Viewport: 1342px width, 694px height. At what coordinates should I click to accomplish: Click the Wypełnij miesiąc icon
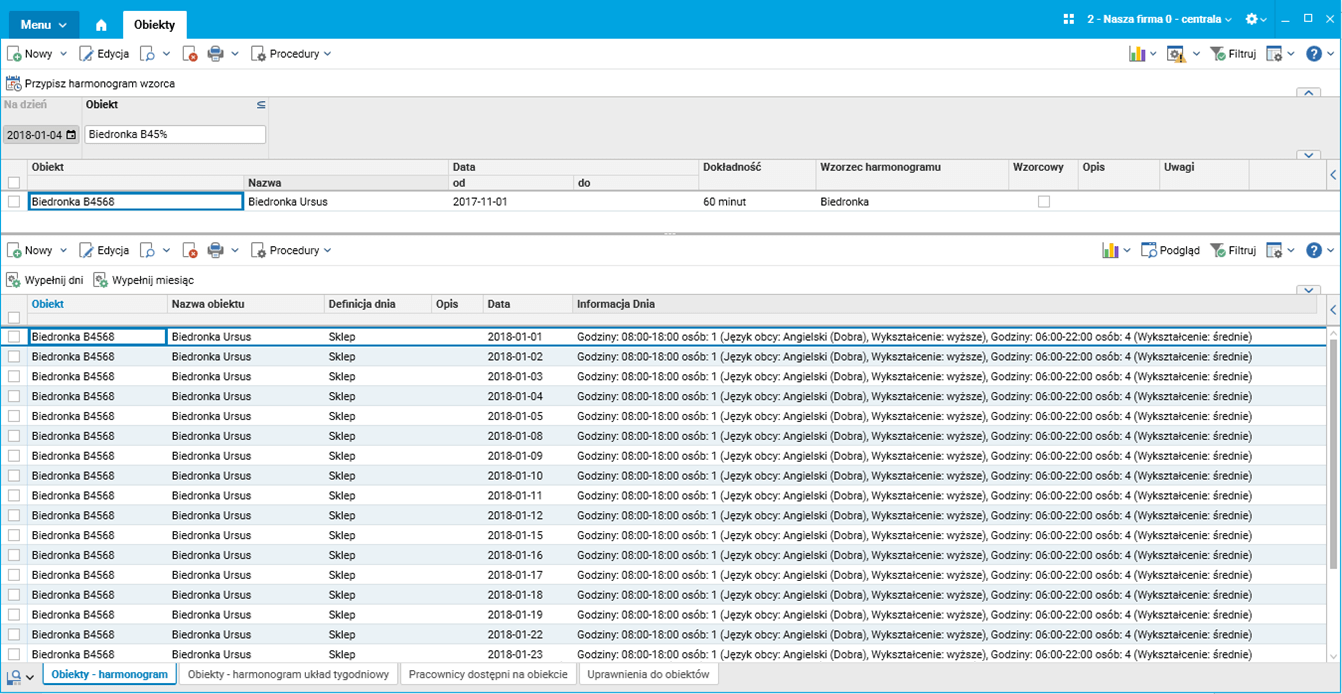[101, 280]
